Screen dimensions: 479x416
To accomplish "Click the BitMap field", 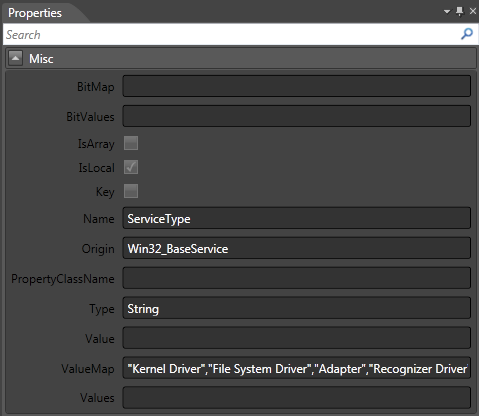I will coord(297,86).
